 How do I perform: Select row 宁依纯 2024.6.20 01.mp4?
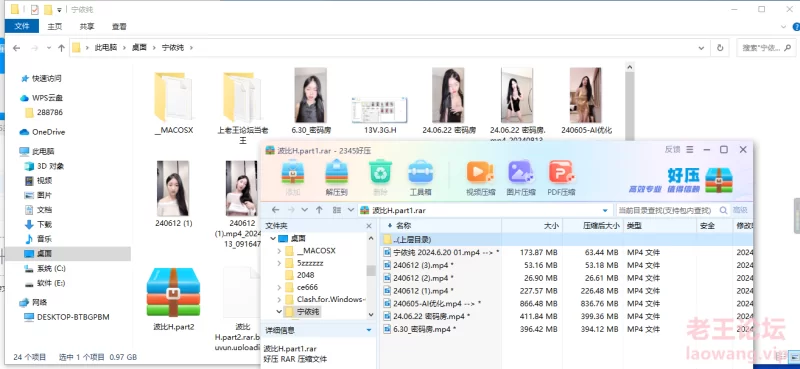pos(565,252)
